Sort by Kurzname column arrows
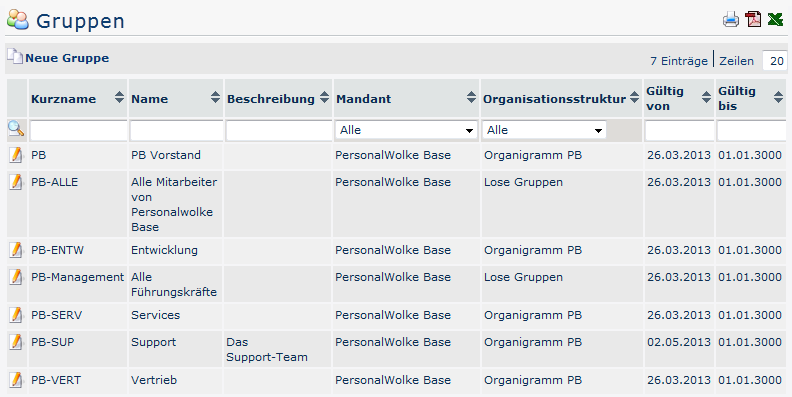 tap(119, 97)
